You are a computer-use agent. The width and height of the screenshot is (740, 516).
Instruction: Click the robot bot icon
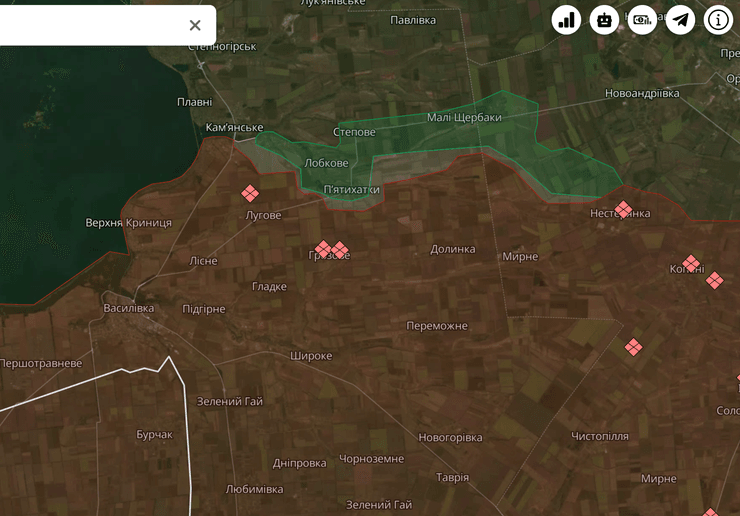point(605,20)
